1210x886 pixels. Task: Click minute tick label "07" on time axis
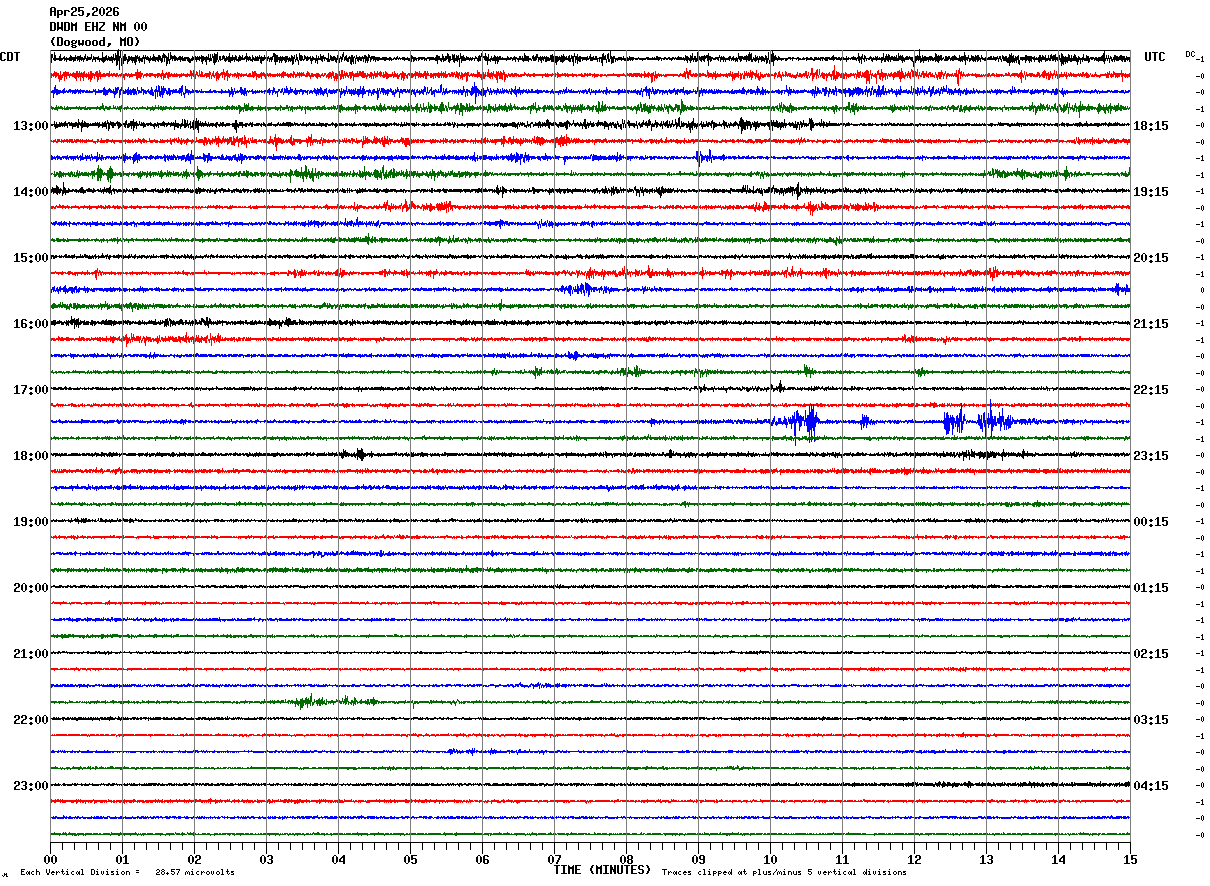coord(554,860)
